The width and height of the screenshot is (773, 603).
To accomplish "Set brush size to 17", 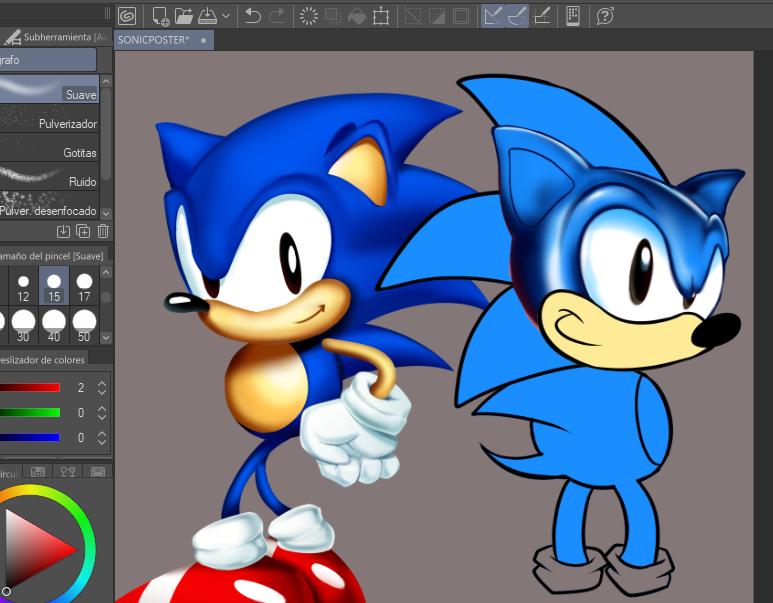I will click(x=84, y=288).
